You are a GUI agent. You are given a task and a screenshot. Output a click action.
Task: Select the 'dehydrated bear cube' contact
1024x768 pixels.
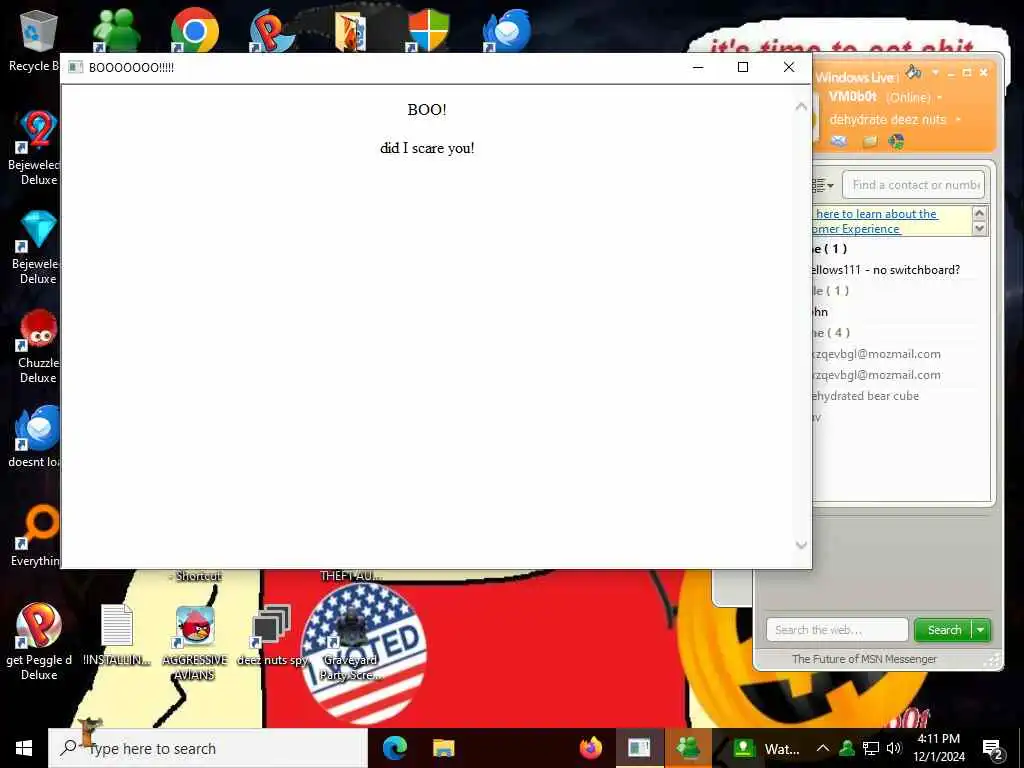click(866, 396)
